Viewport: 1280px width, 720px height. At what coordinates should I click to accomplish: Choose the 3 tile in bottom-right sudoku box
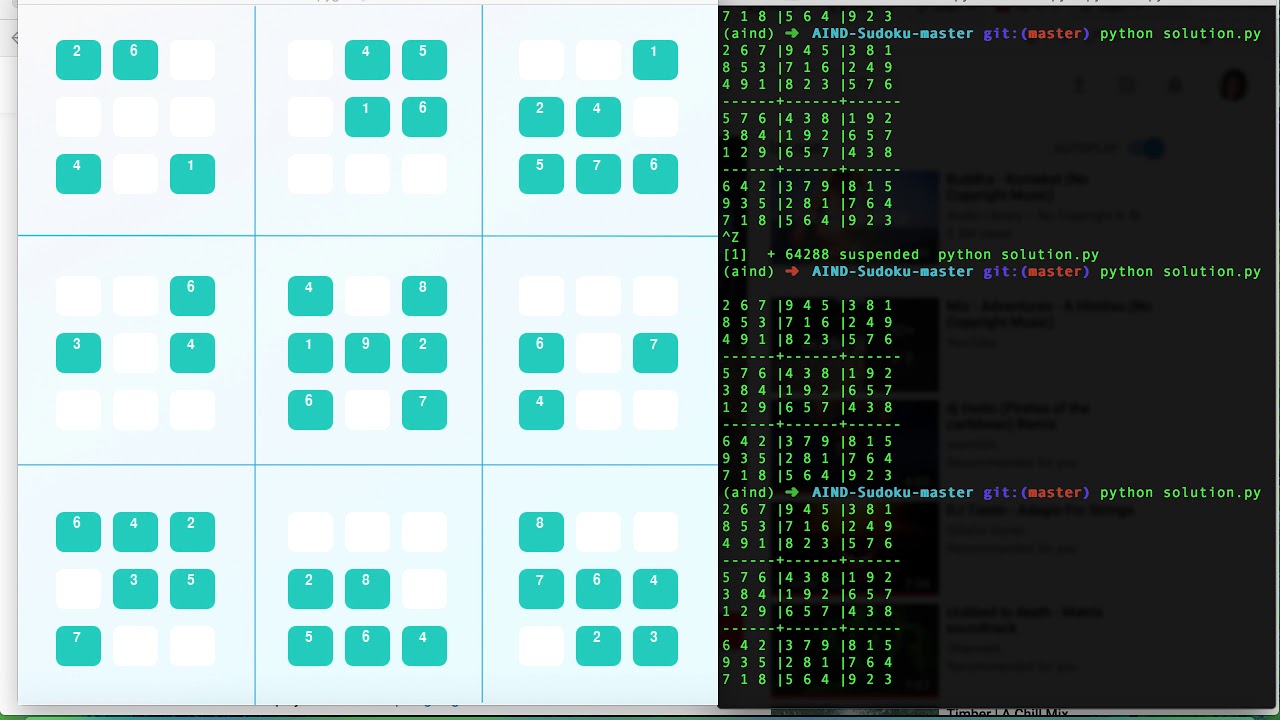tap(655, 646)
